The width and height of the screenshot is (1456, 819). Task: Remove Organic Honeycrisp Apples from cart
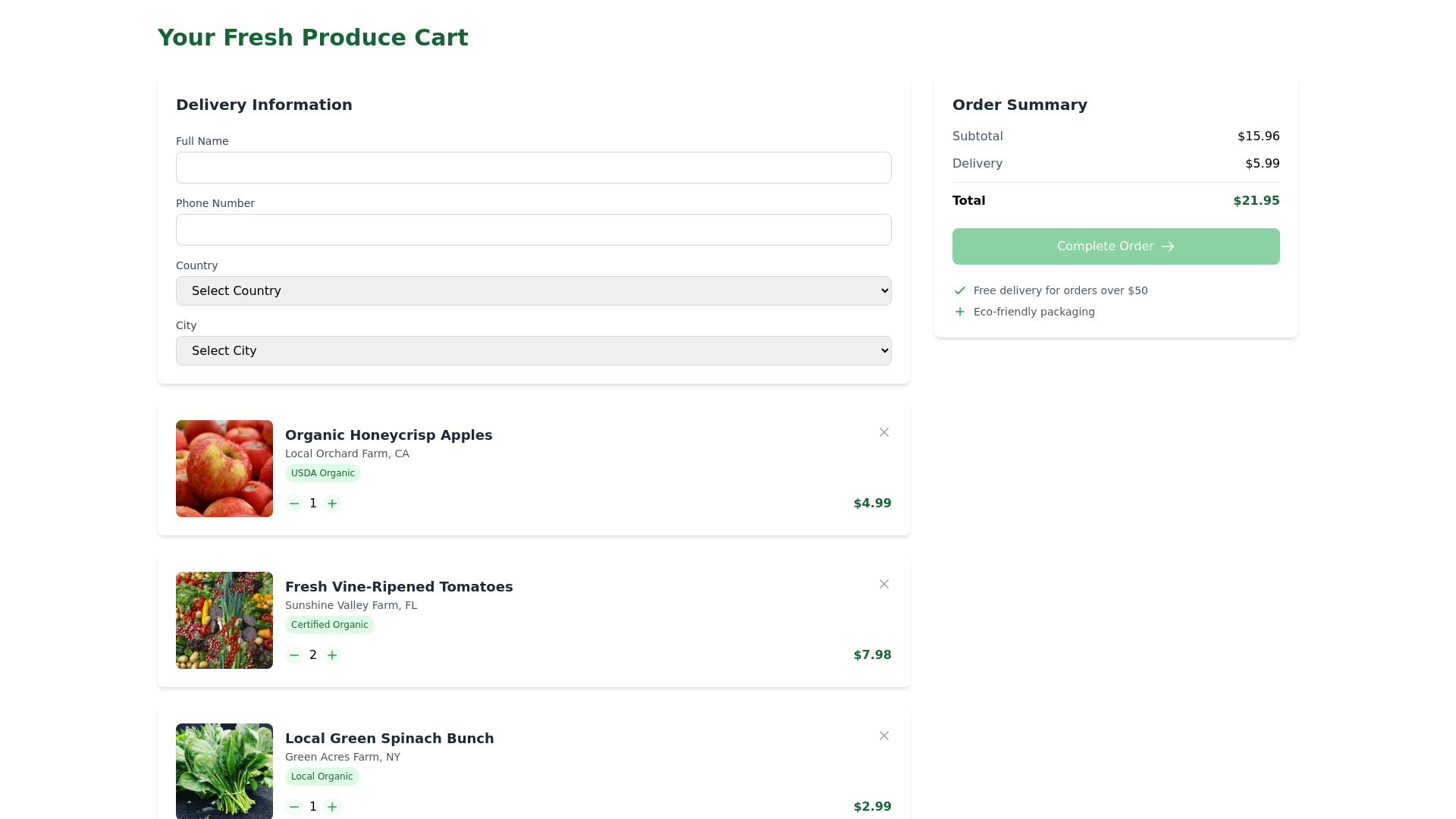click(884, 432)
